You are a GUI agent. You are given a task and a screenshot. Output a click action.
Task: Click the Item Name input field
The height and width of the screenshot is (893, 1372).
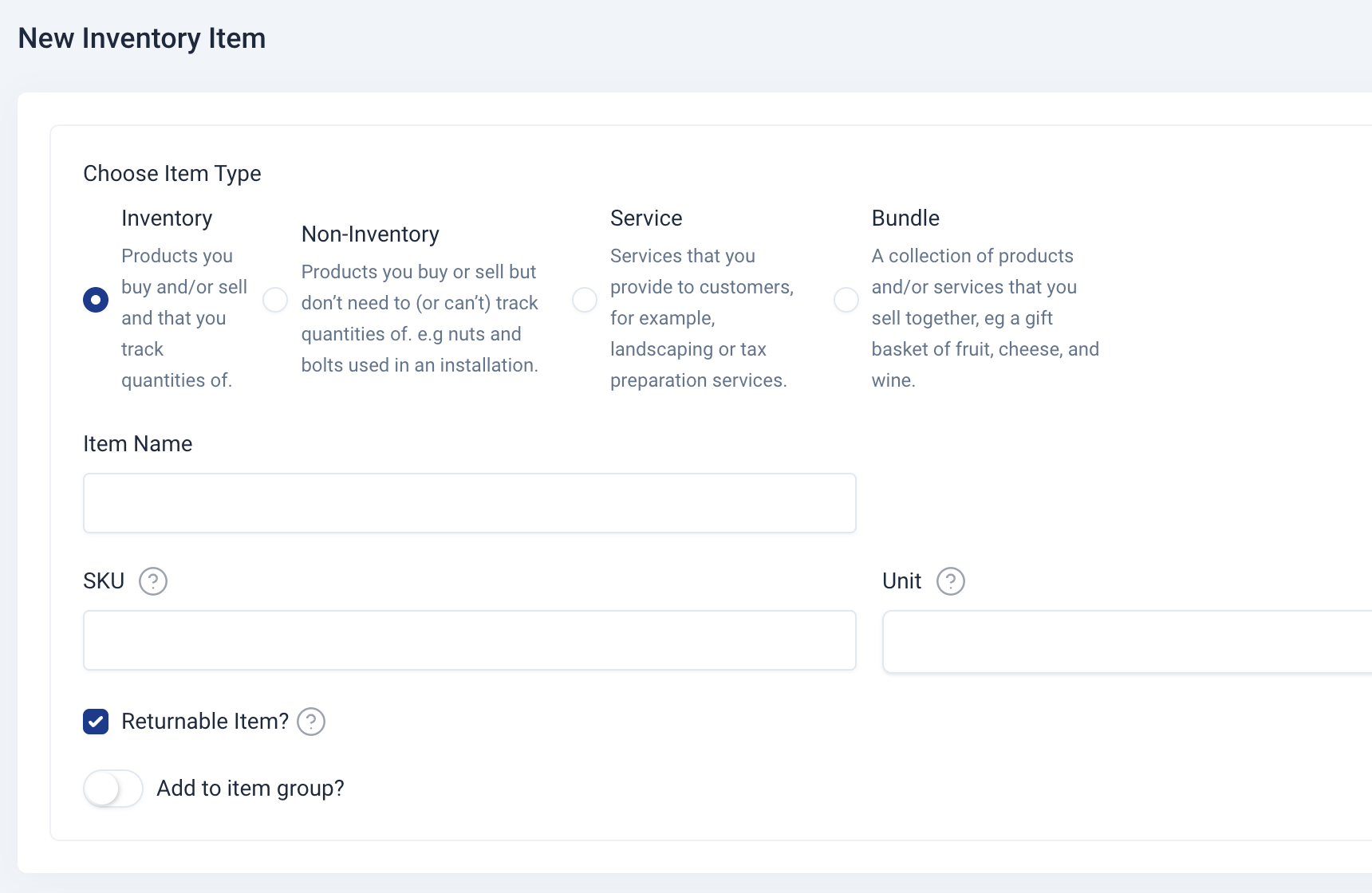[469, 503]
